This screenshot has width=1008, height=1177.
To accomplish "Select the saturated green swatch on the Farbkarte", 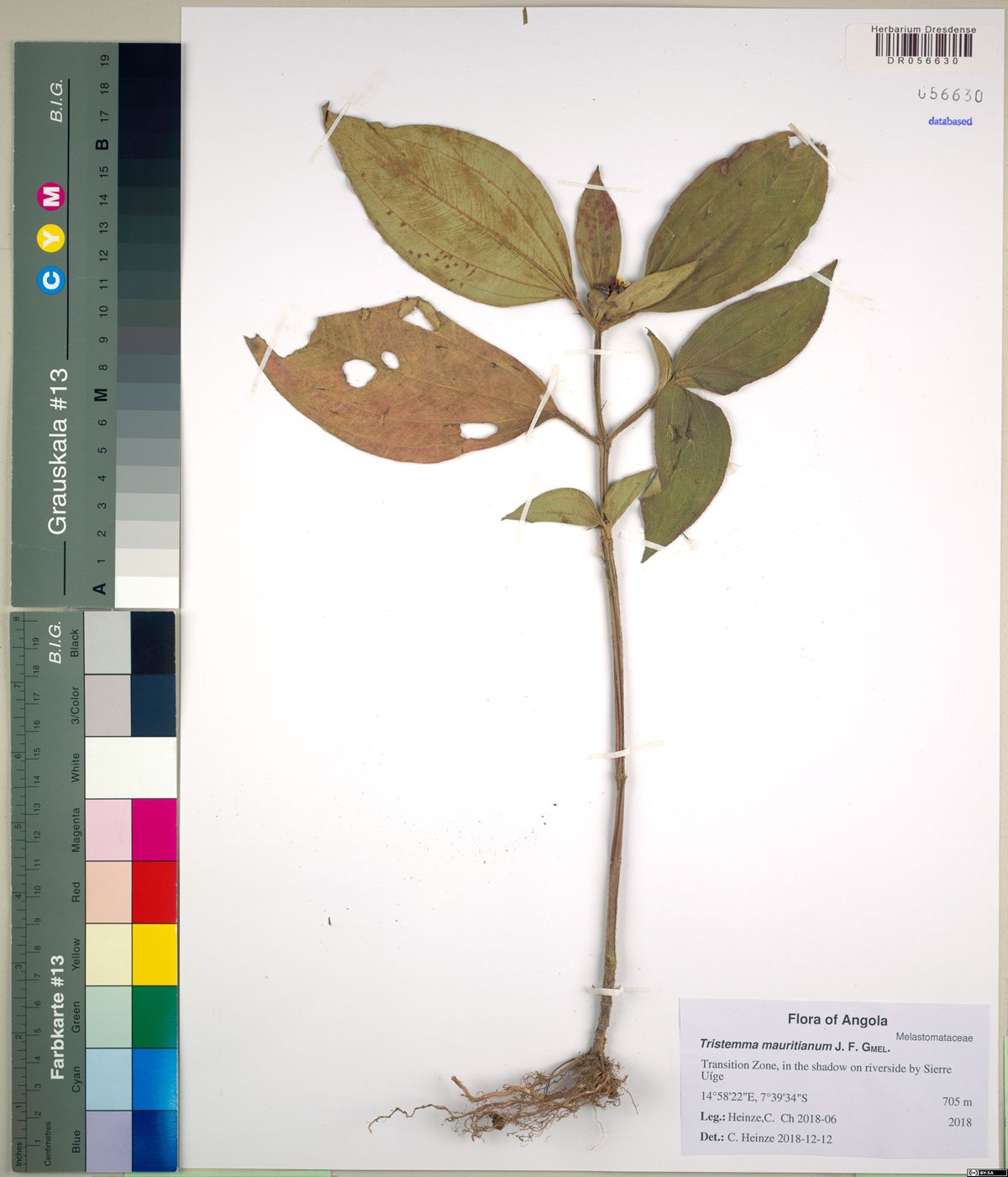I will 154,1017.
